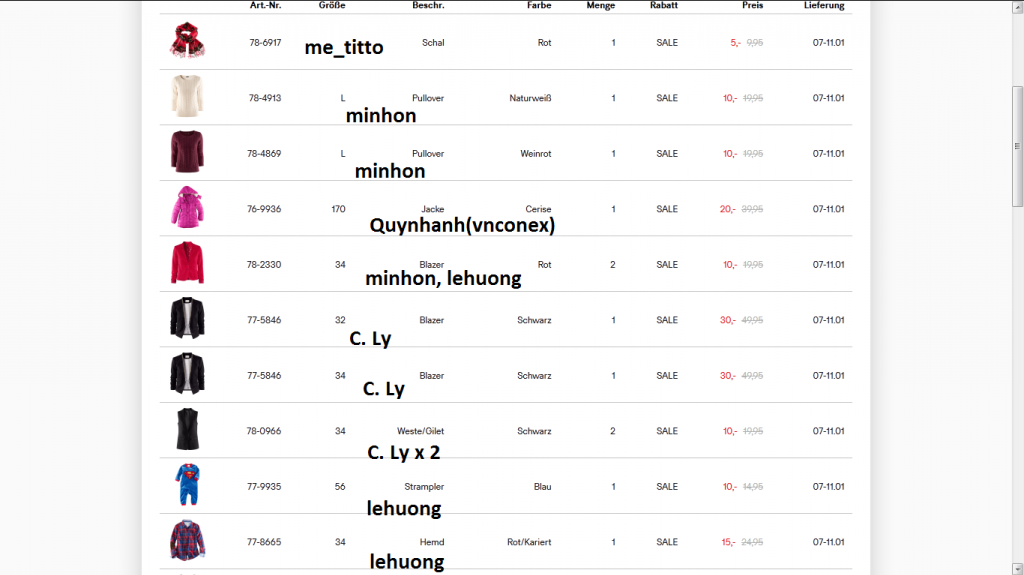The image size is (1024, 575).
Task: Click the SALE label on the scarf row
Action: 667,43
